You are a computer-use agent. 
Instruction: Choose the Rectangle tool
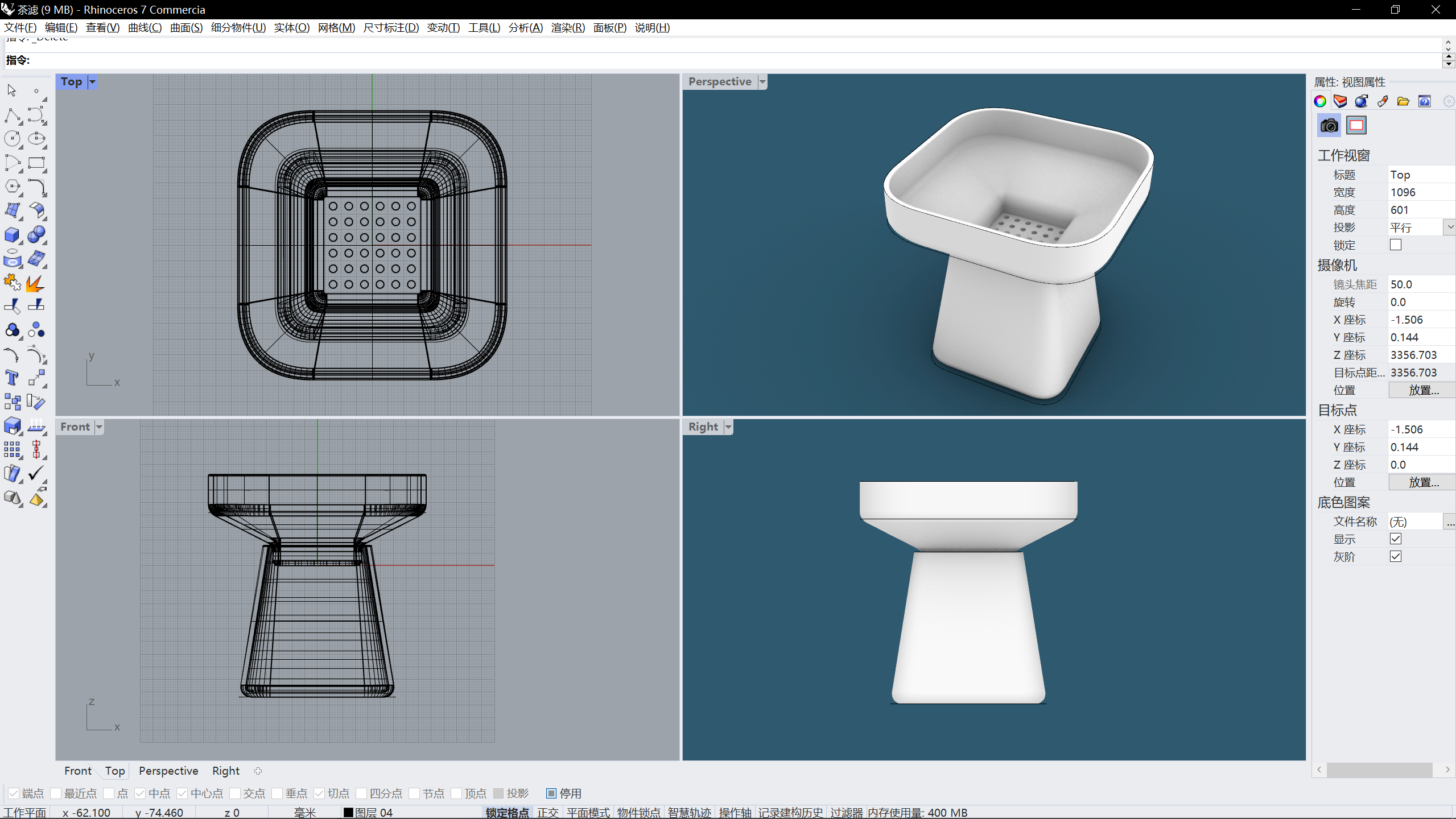coord(36,163)
